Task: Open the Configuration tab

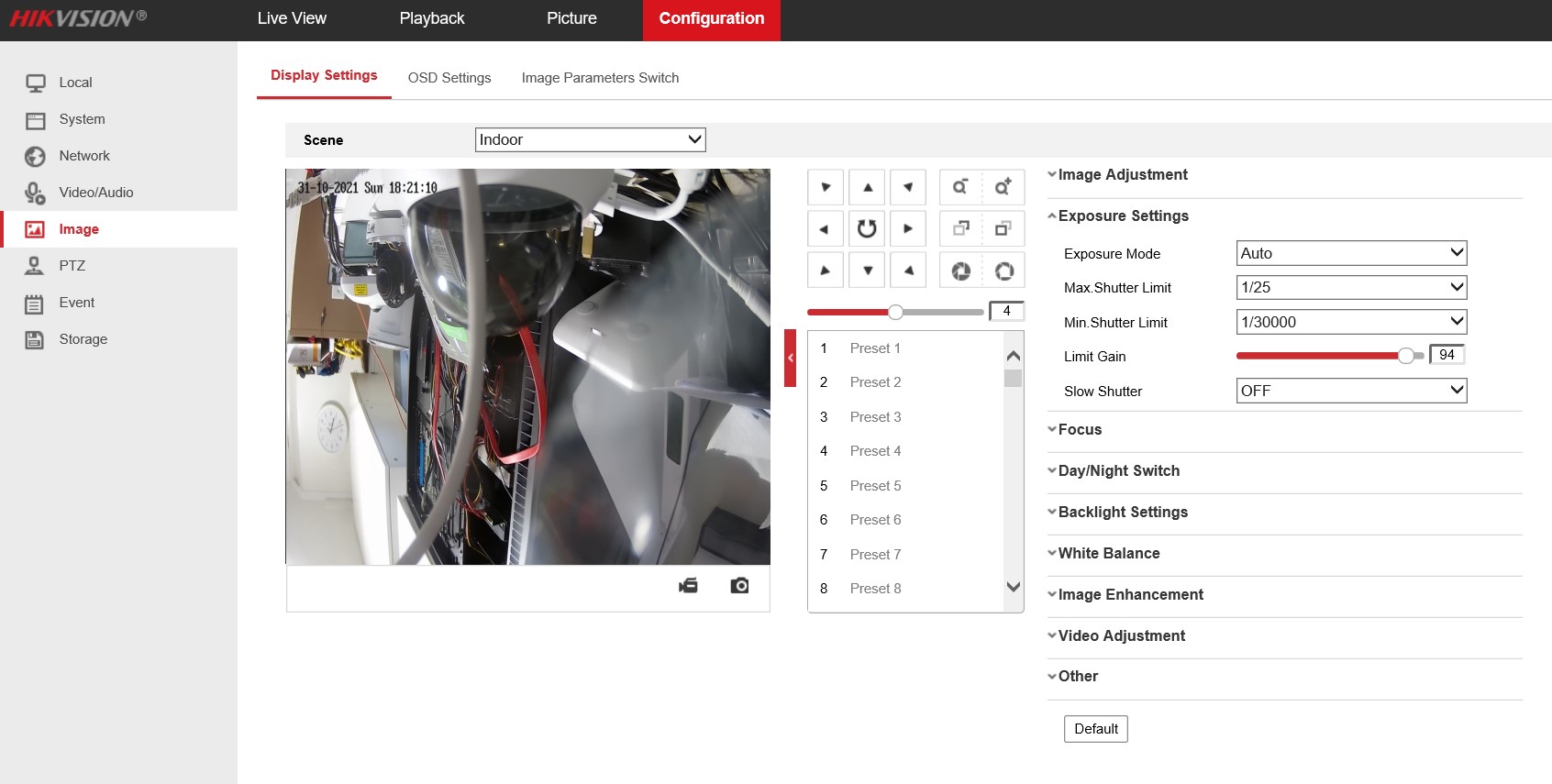Action: (712, 19)
